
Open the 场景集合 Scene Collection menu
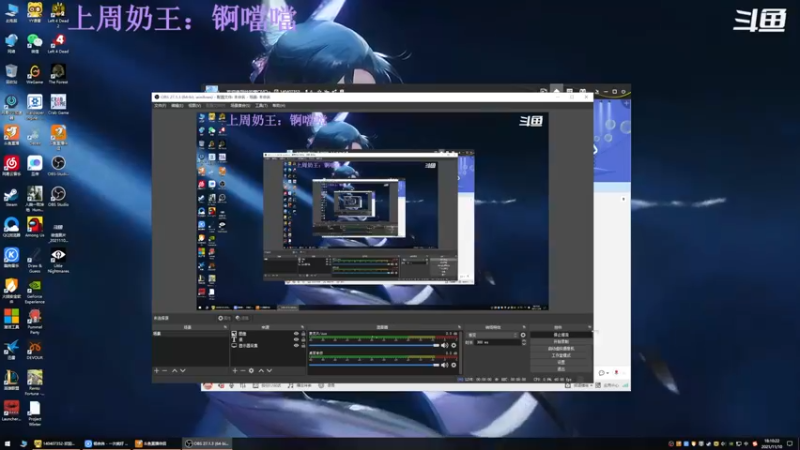(x=240, y=106)
